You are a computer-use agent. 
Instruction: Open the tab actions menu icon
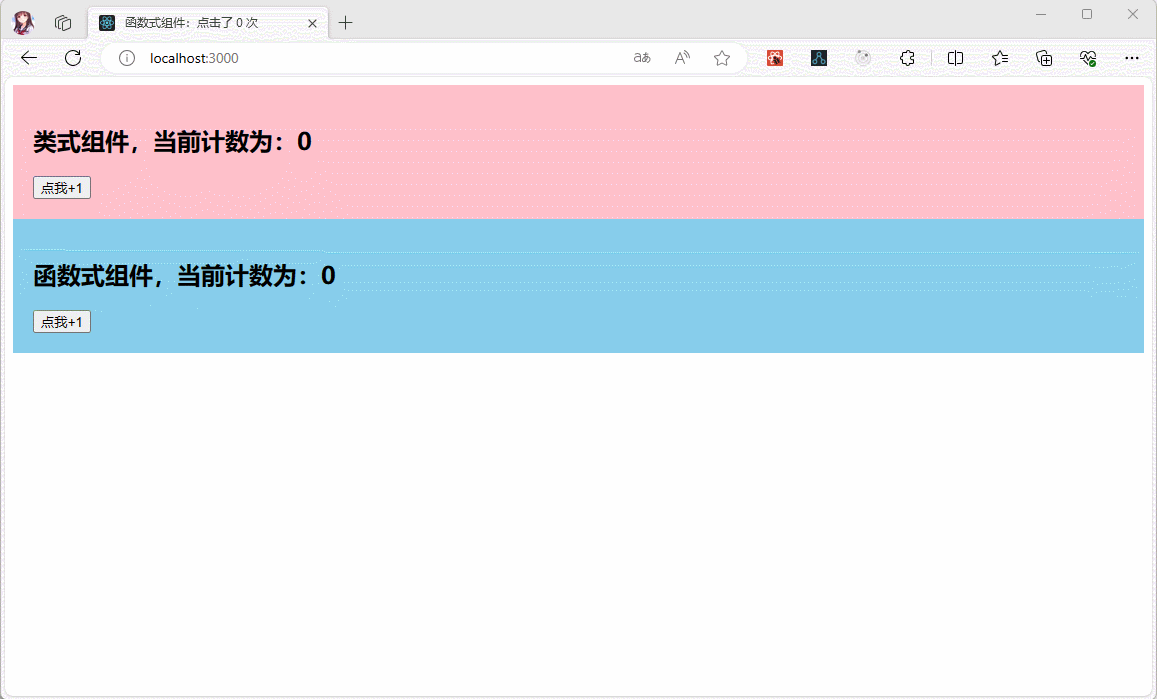63,23
